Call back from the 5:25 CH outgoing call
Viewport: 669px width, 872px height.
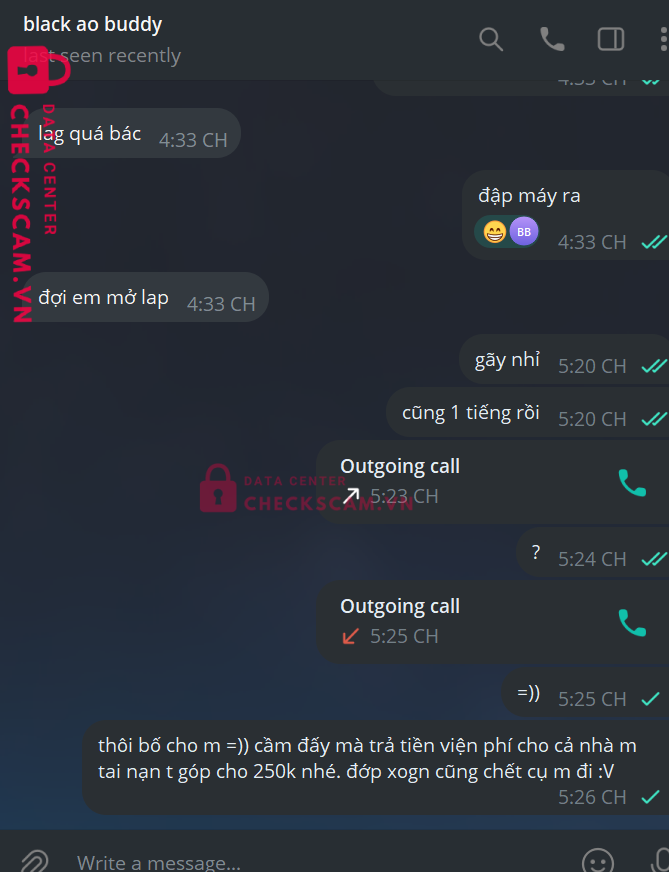click(632, 622)
